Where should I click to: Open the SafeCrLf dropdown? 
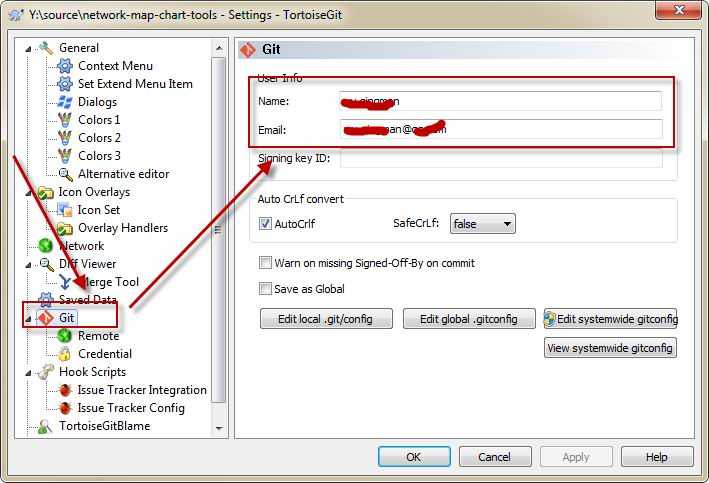[482, 224]
